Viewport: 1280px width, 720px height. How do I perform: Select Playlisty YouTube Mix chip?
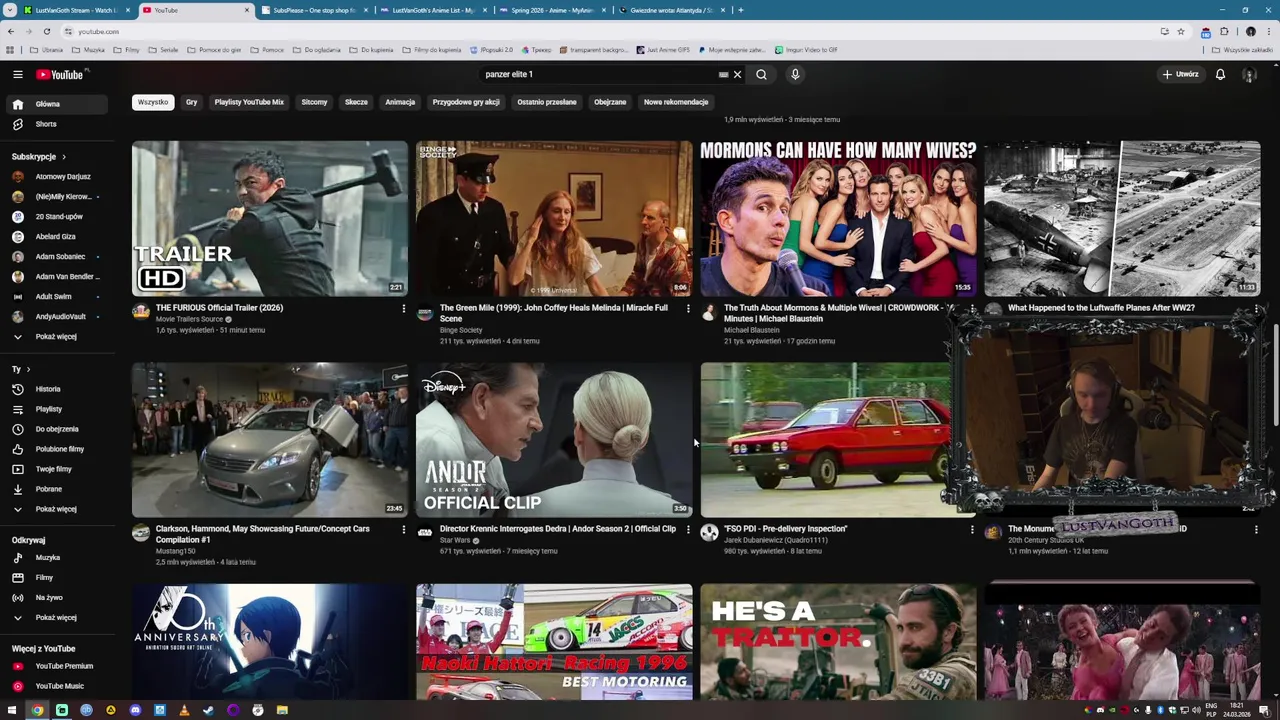pos(249,102)
